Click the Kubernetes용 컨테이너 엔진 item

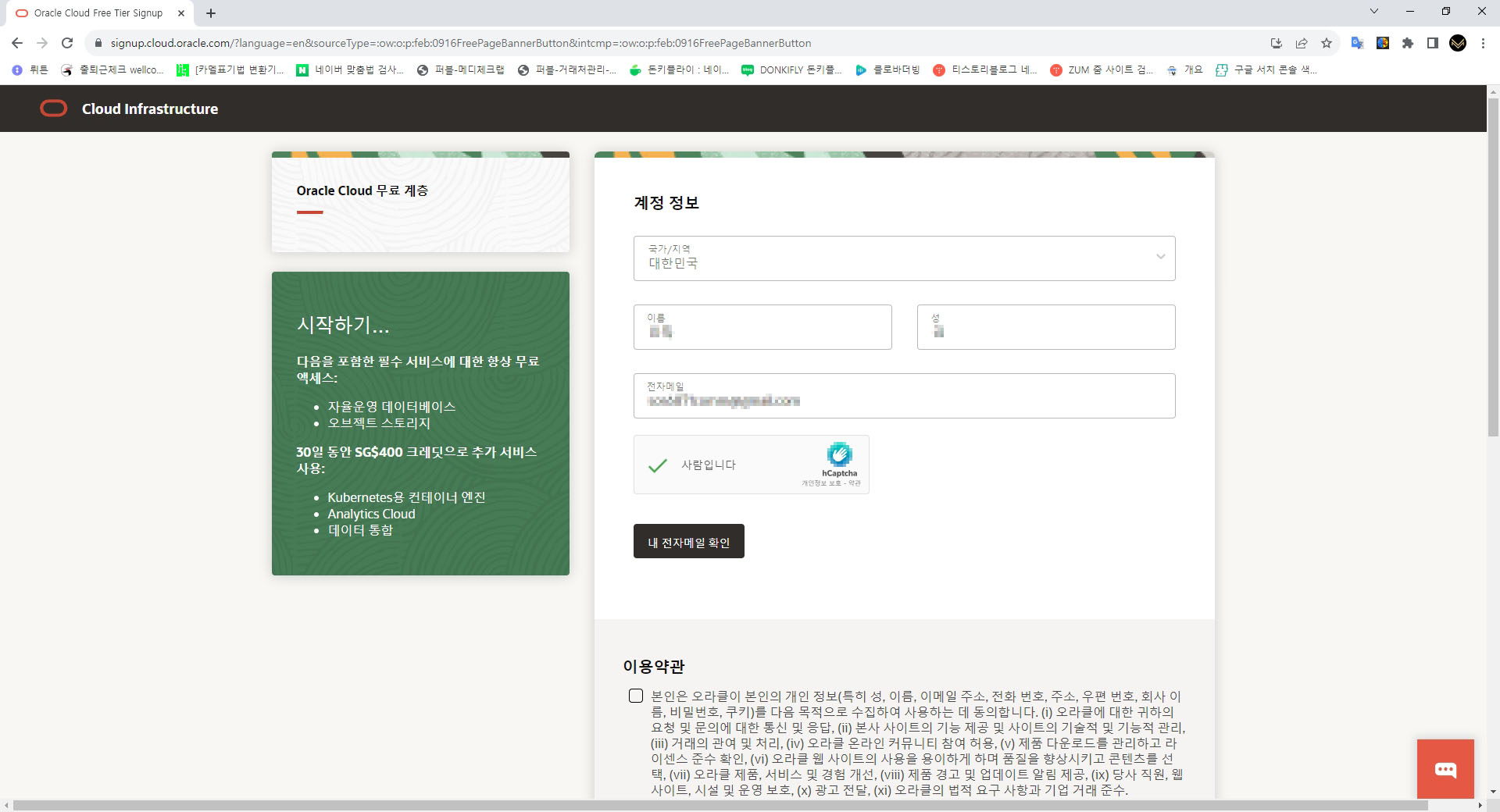[406, 497]
